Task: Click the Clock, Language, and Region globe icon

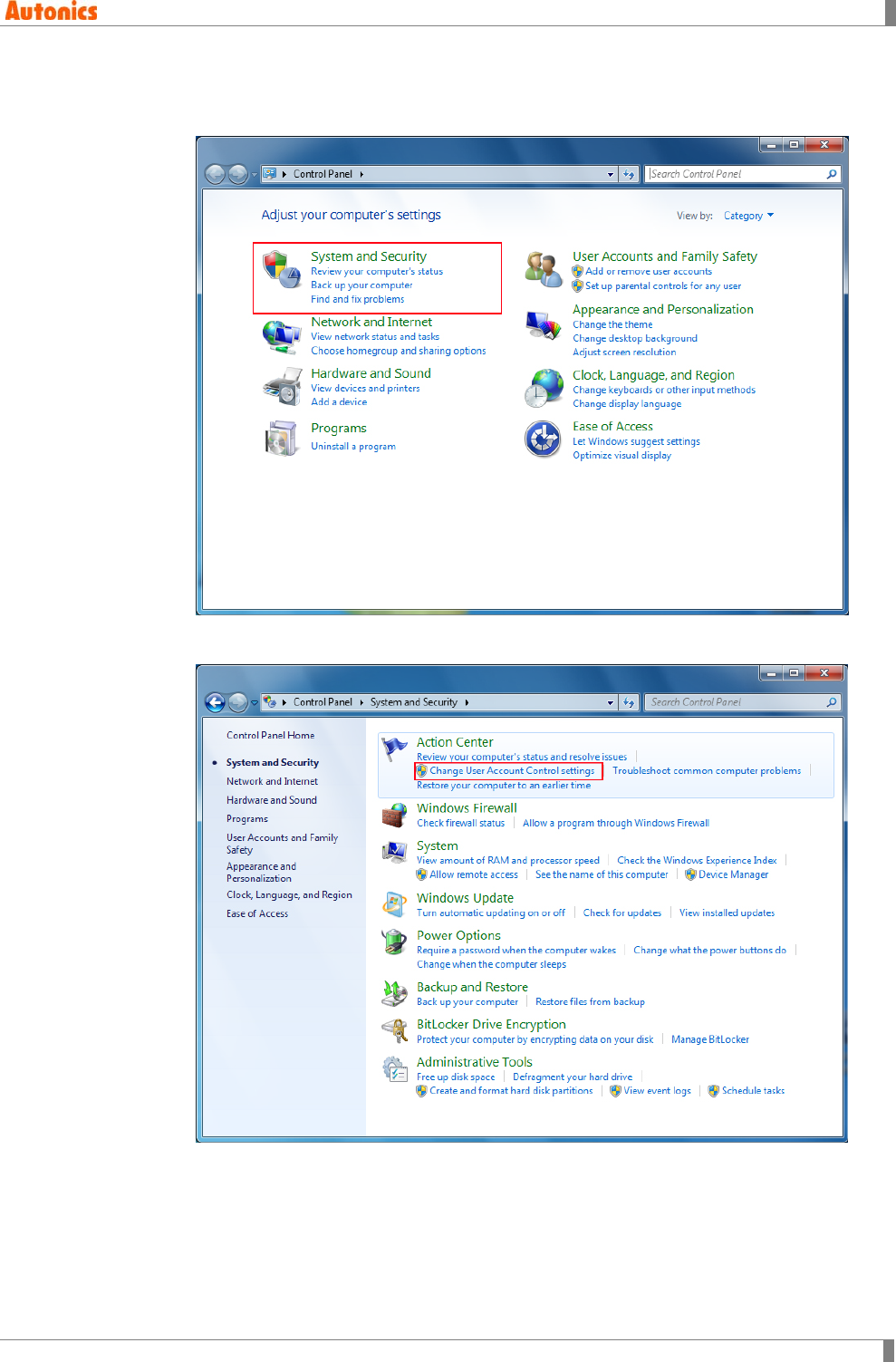Action: tap(544, 388)
